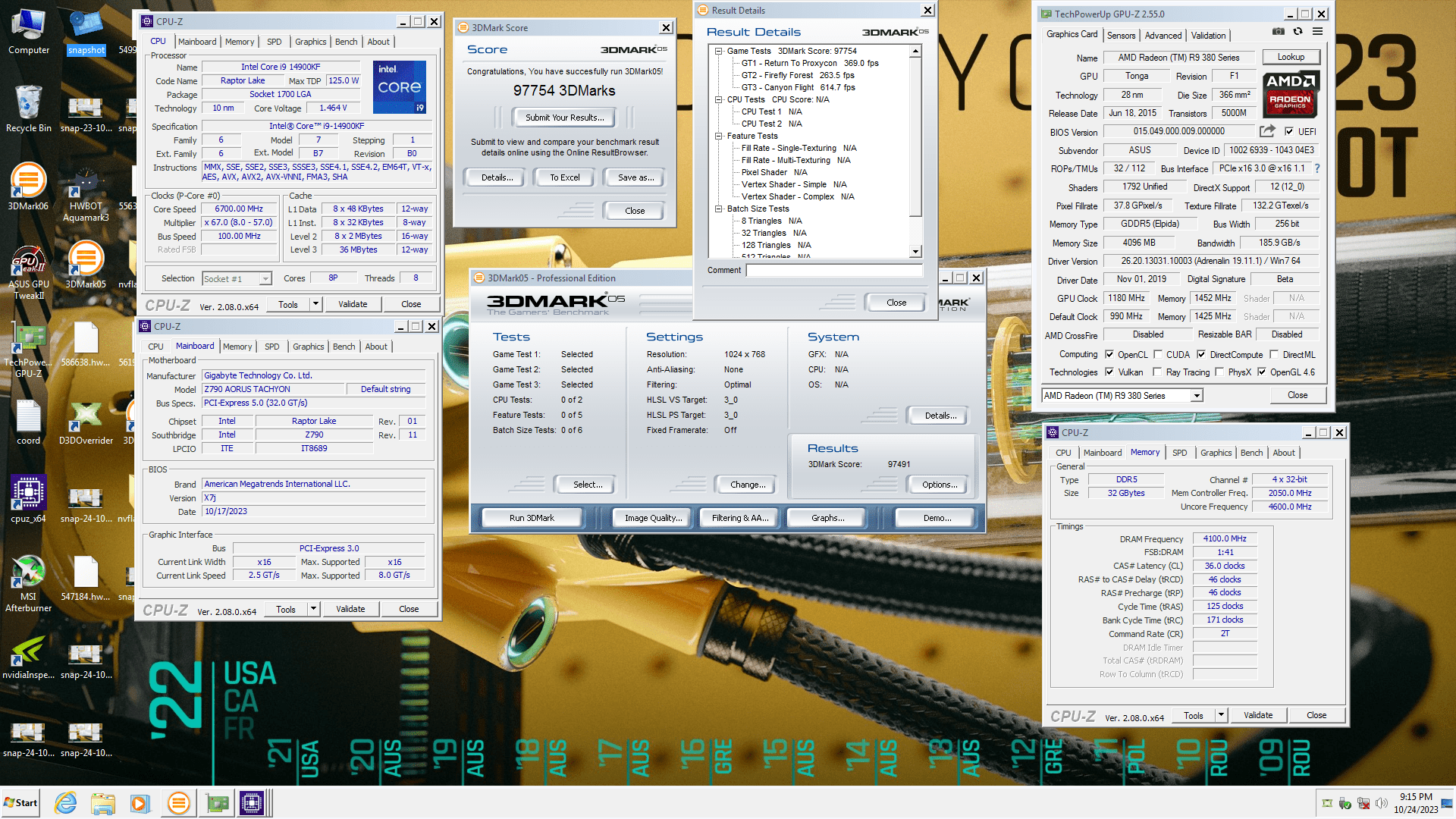
Task: Select the D3DOverrider desktop icon
Action: pyautogui.click(x=86, y=421)
